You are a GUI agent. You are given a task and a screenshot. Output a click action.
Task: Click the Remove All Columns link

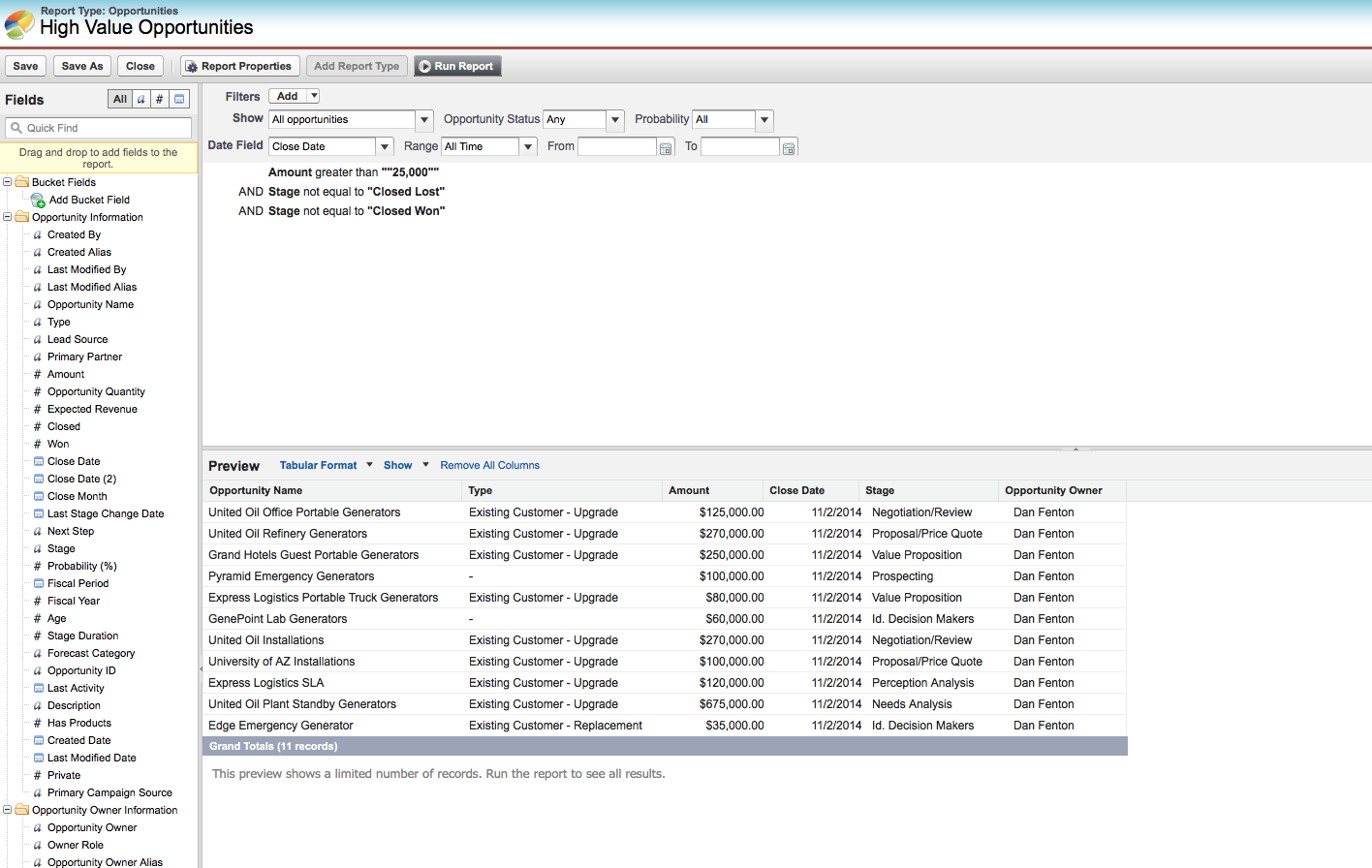pyautogui.click(x=489, y=465)
